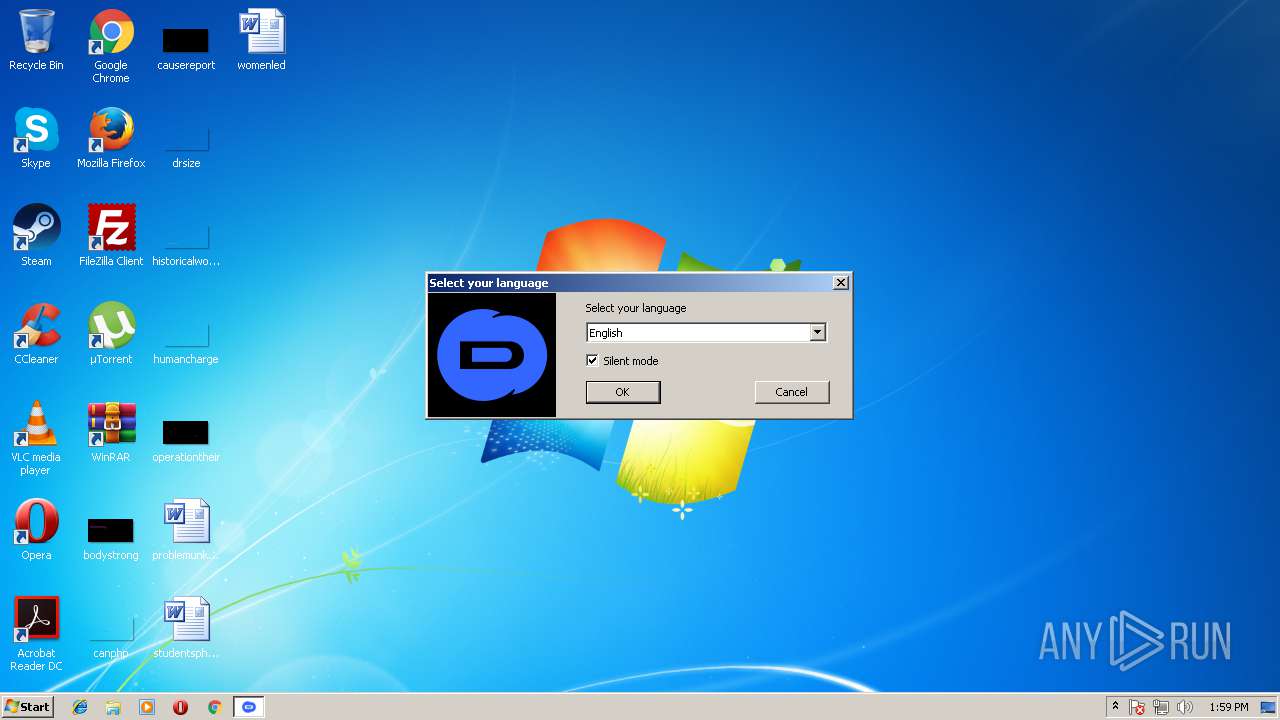This screenshot has width=1280, height=720.
Task: Open Internet Explorer from the taskbar
Action: pos(80,707)
